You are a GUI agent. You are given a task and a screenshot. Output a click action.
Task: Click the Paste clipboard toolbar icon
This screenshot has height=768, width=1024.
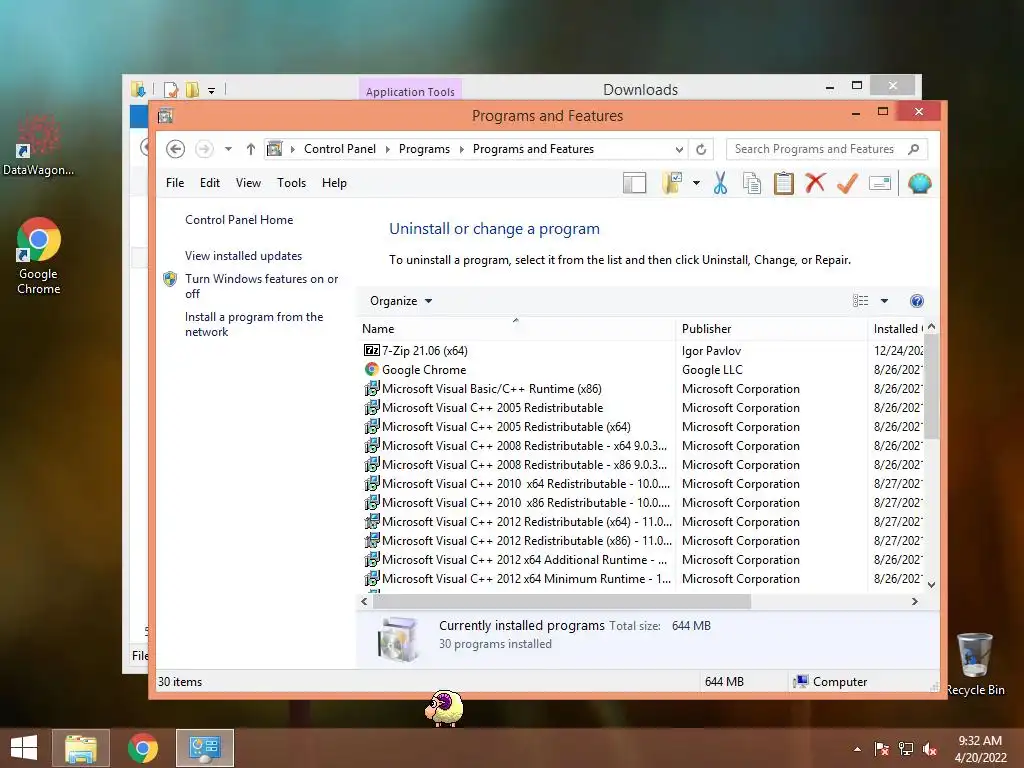[784, 184]
